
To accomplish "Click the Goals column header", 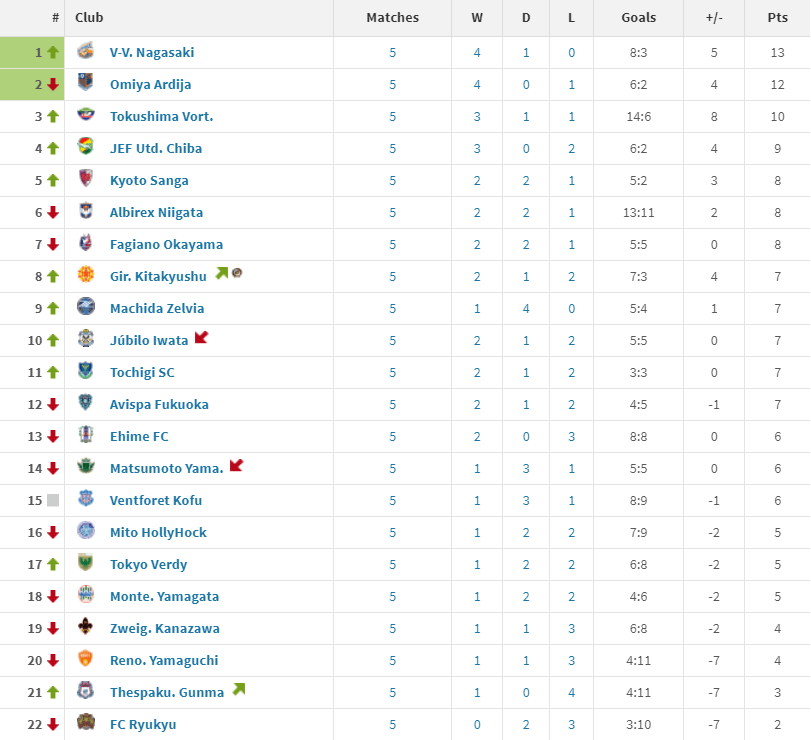I will (x=638, y=17).
